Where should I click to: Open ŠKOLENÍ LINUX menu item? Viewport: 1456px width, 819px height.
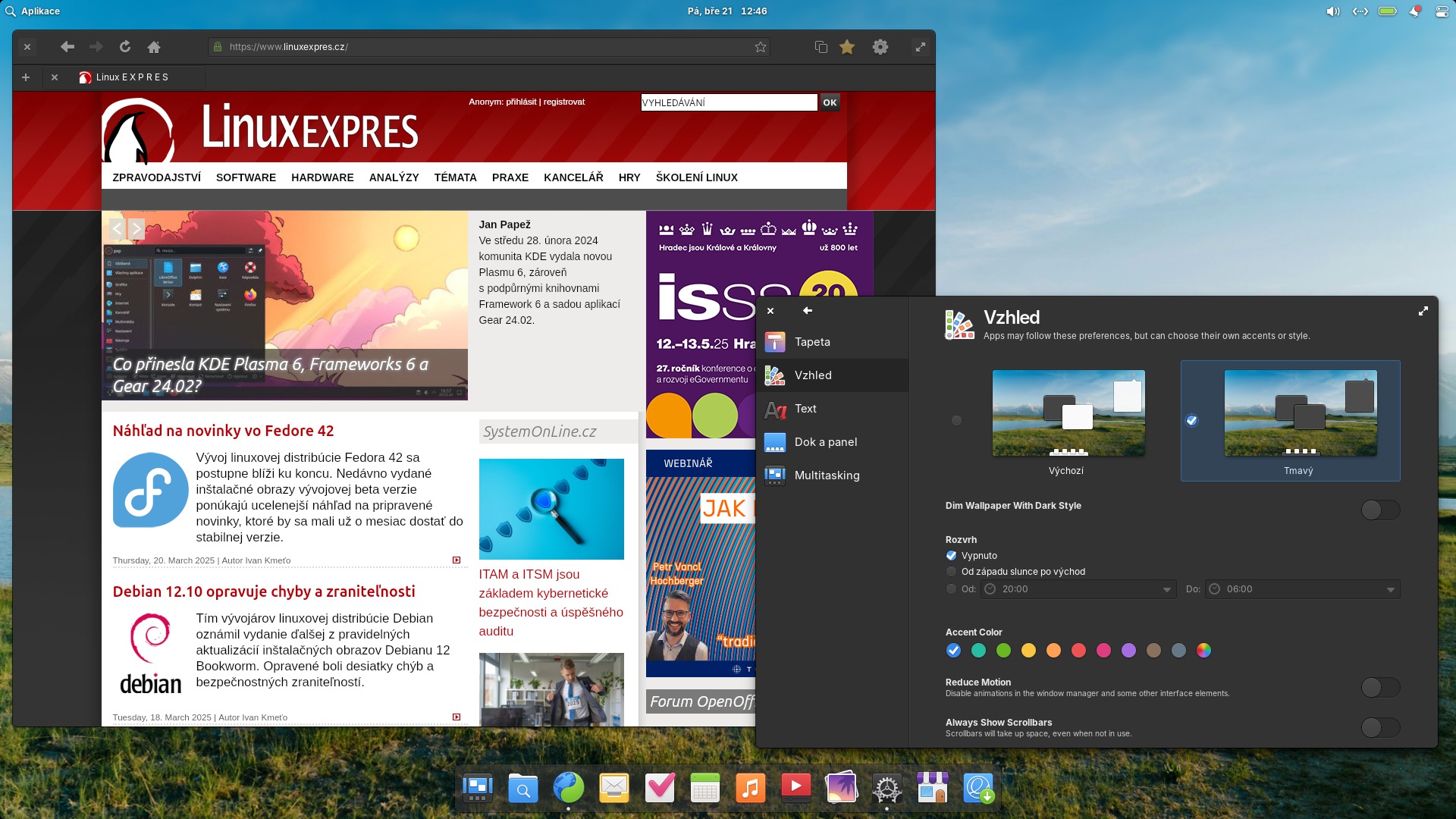[x=696, y=177]
